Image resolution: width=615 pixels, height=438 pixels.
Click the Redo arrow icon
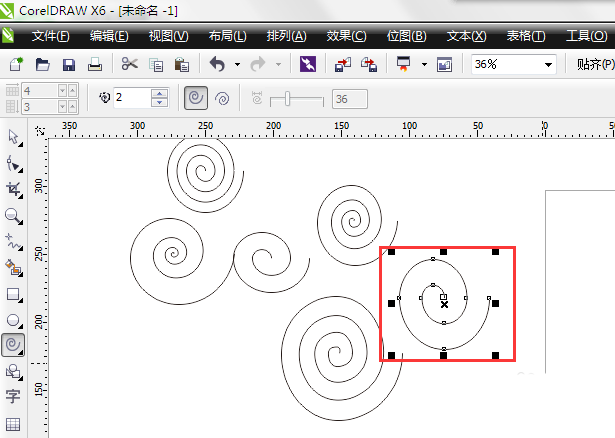(258, 64)
